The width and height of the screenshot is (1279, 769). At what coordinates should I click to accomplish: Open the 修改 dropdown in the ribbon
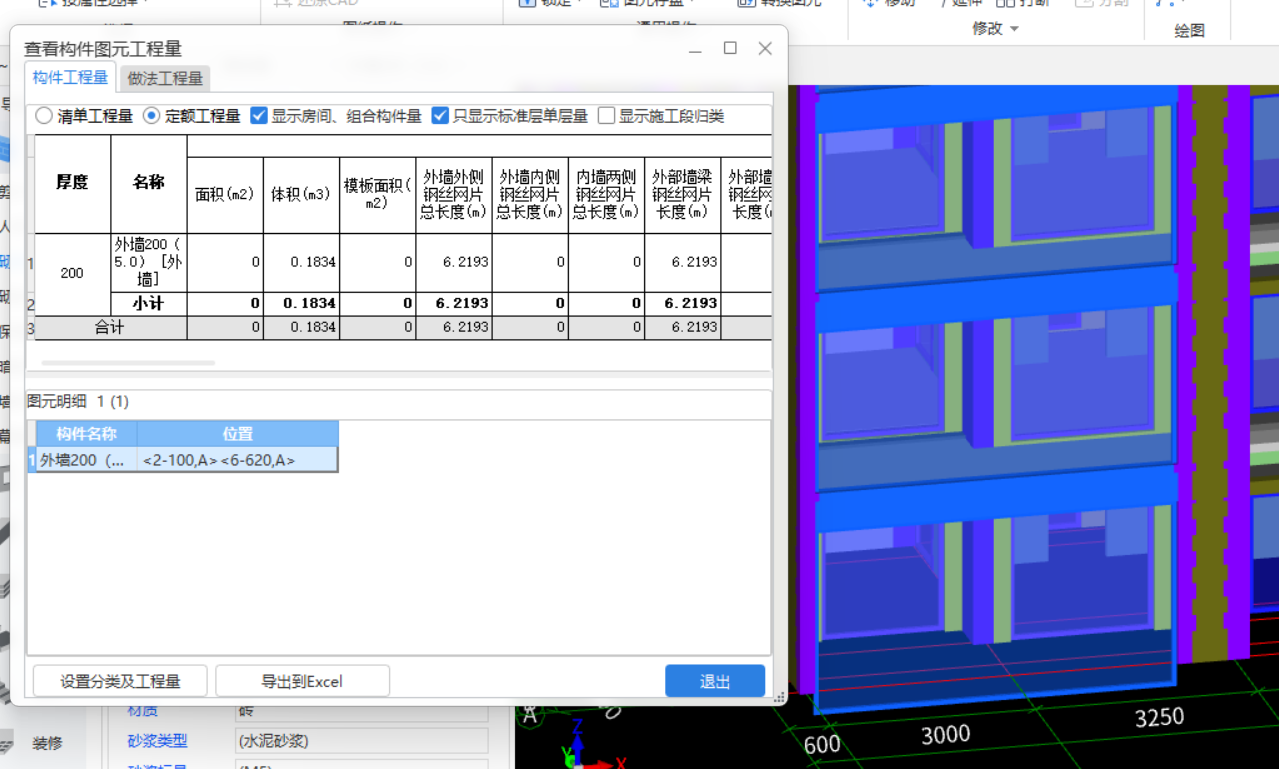[x=995, y=29]
